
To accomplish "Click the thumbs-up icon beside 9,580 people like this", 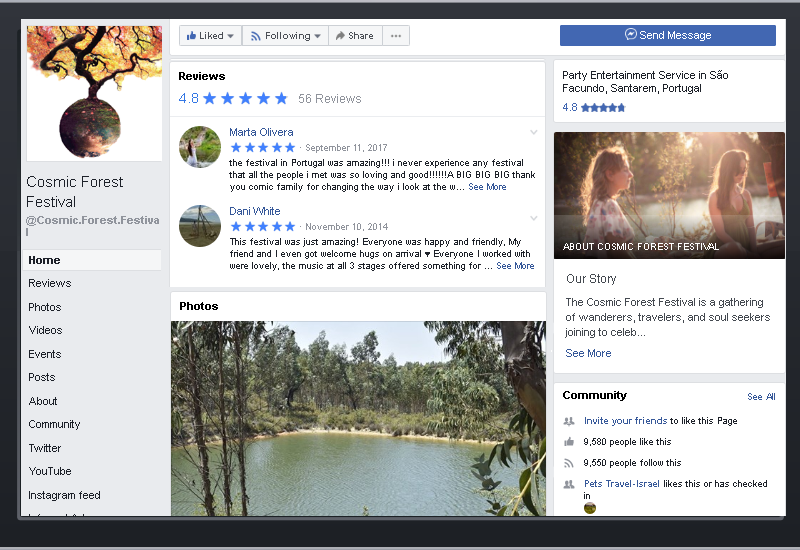I will pos(569,442).
